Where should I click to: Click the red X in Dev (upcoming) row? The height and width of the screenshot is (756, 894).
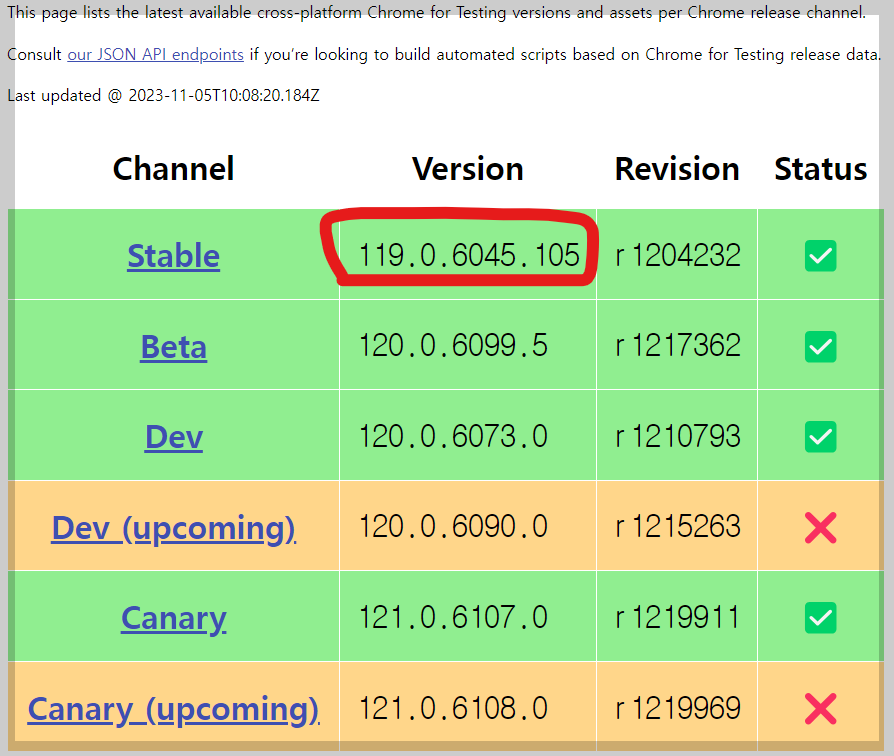[820, 527]
